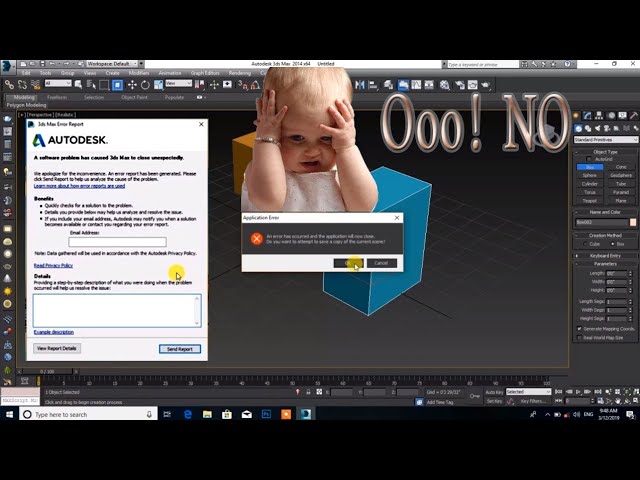
Task: Open the selection filter All dropdown
Action: click(x=58, y=83)
